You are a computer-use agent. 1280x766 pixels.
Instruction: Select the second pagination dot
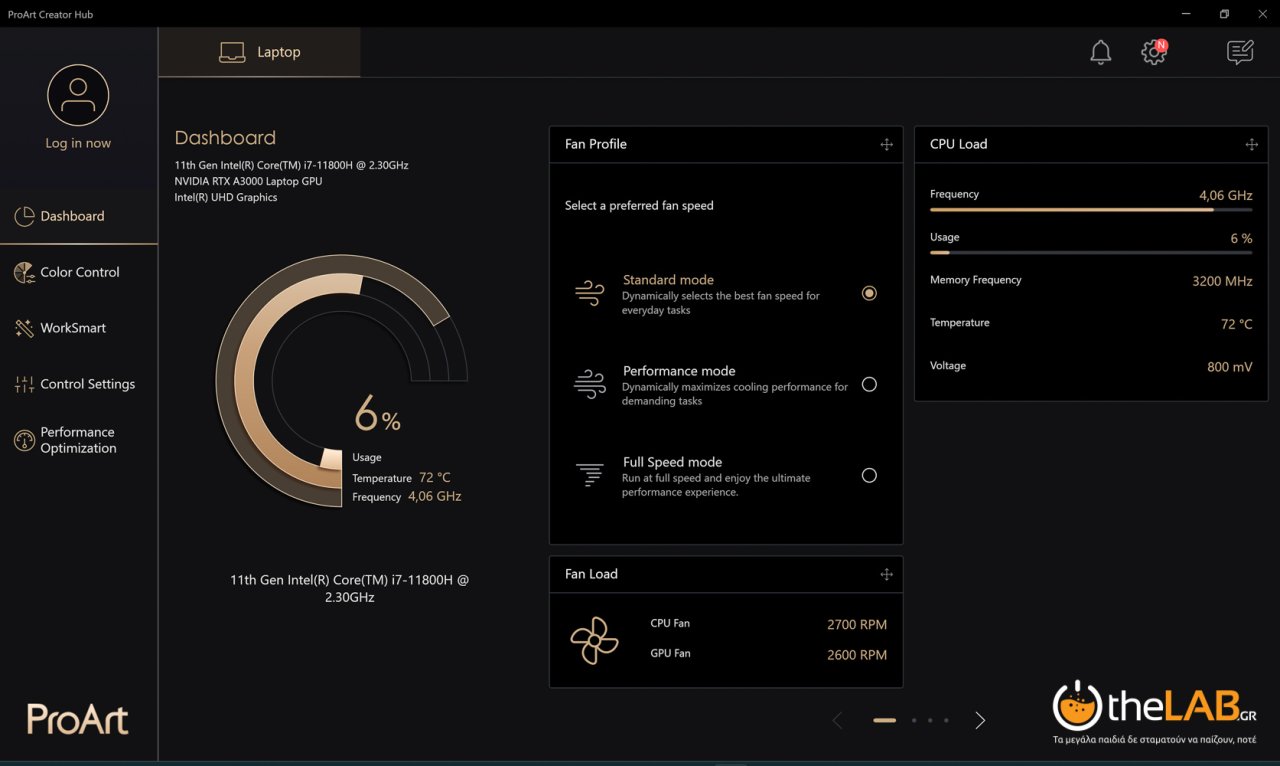coord(913,720)
